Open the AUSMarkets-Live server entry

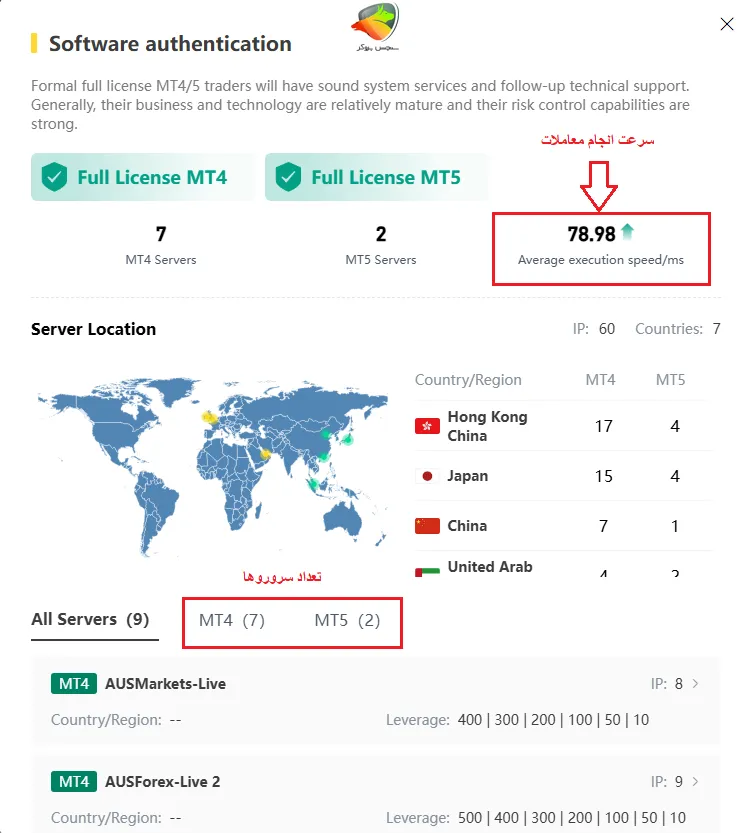click(x=165, y=685)
